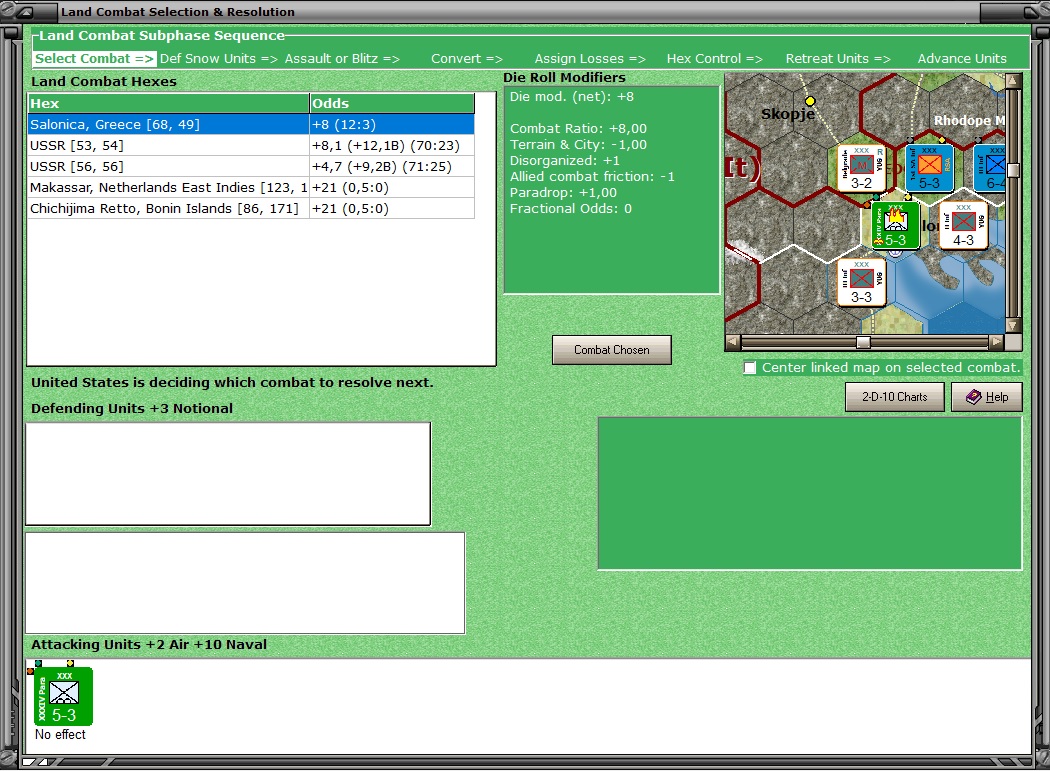Open Help for land combat
Screen dimensions: 1050x771
point(987,397)
